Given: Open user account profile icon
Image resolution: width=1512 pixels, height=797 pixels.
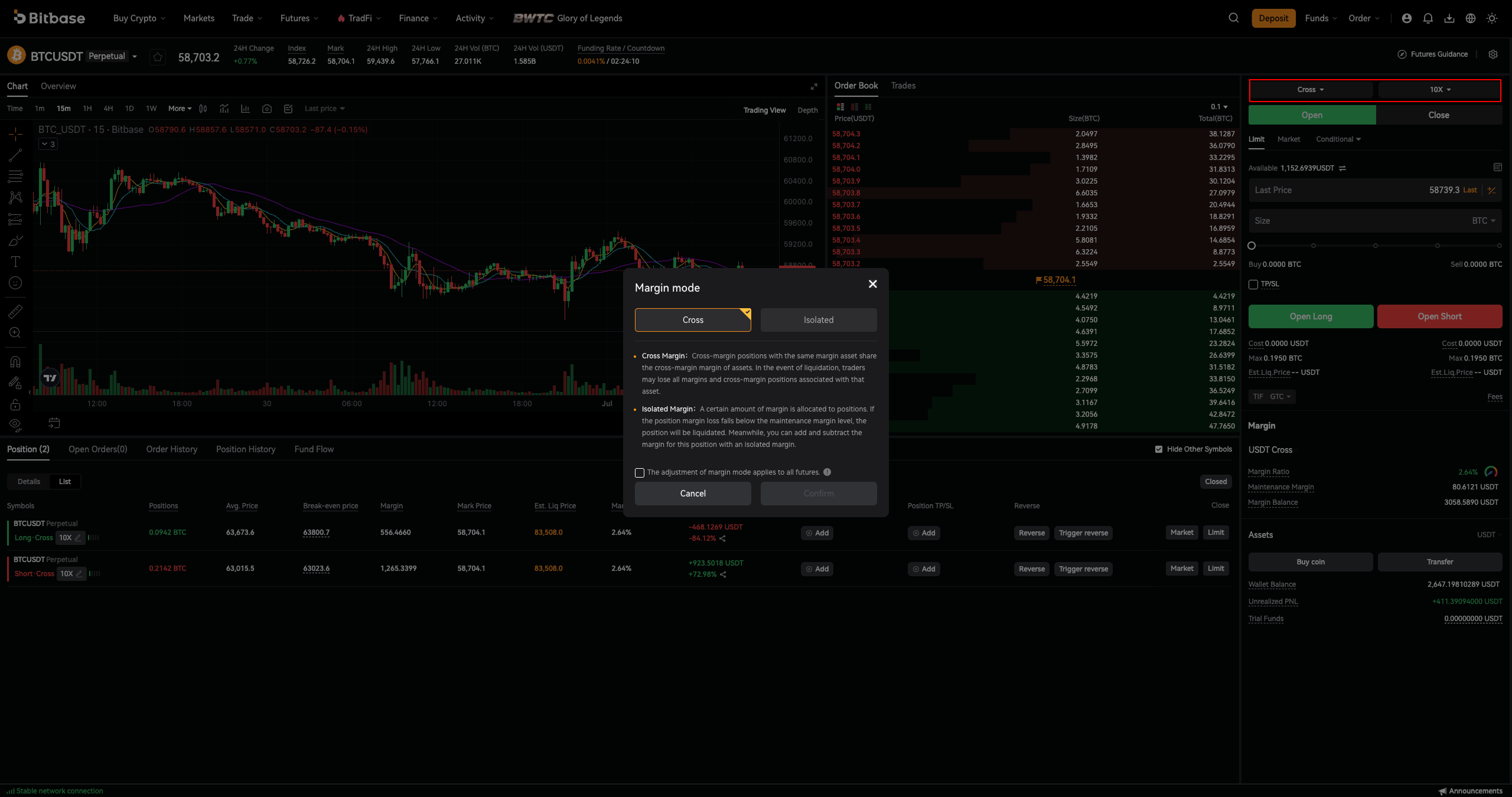Looking at the screenshot, I should click(1407, 18).
